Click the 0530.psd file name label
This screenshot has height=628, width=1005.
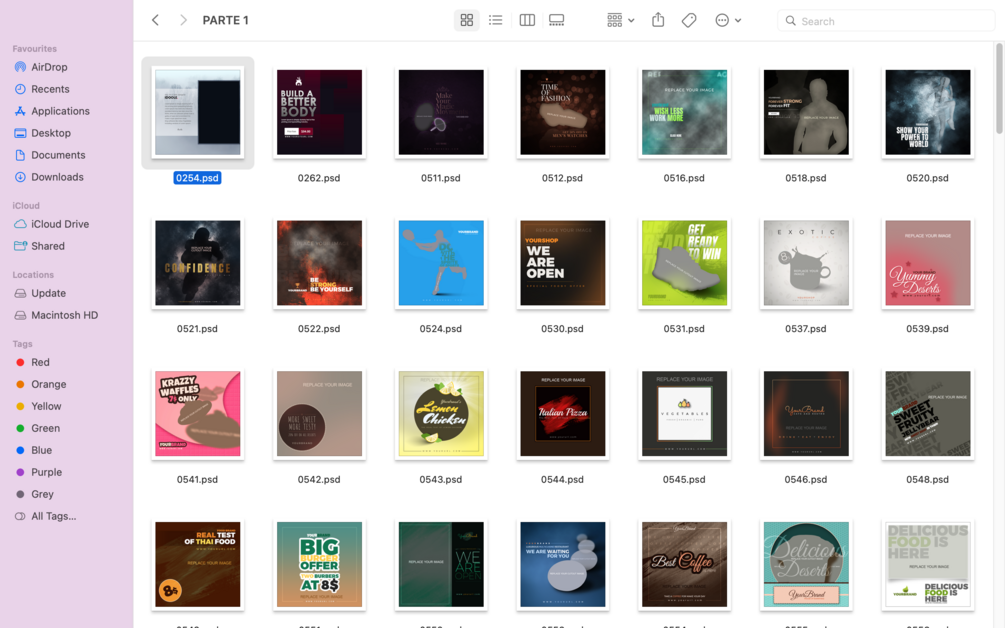(562, 329)
